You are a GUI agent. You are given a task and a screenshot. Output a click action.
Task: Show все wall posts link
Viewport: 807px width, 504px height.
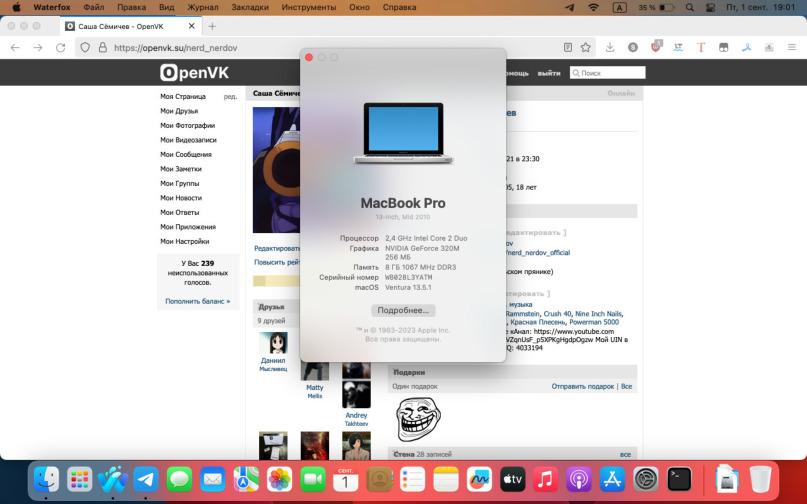[x=625, y=454]
